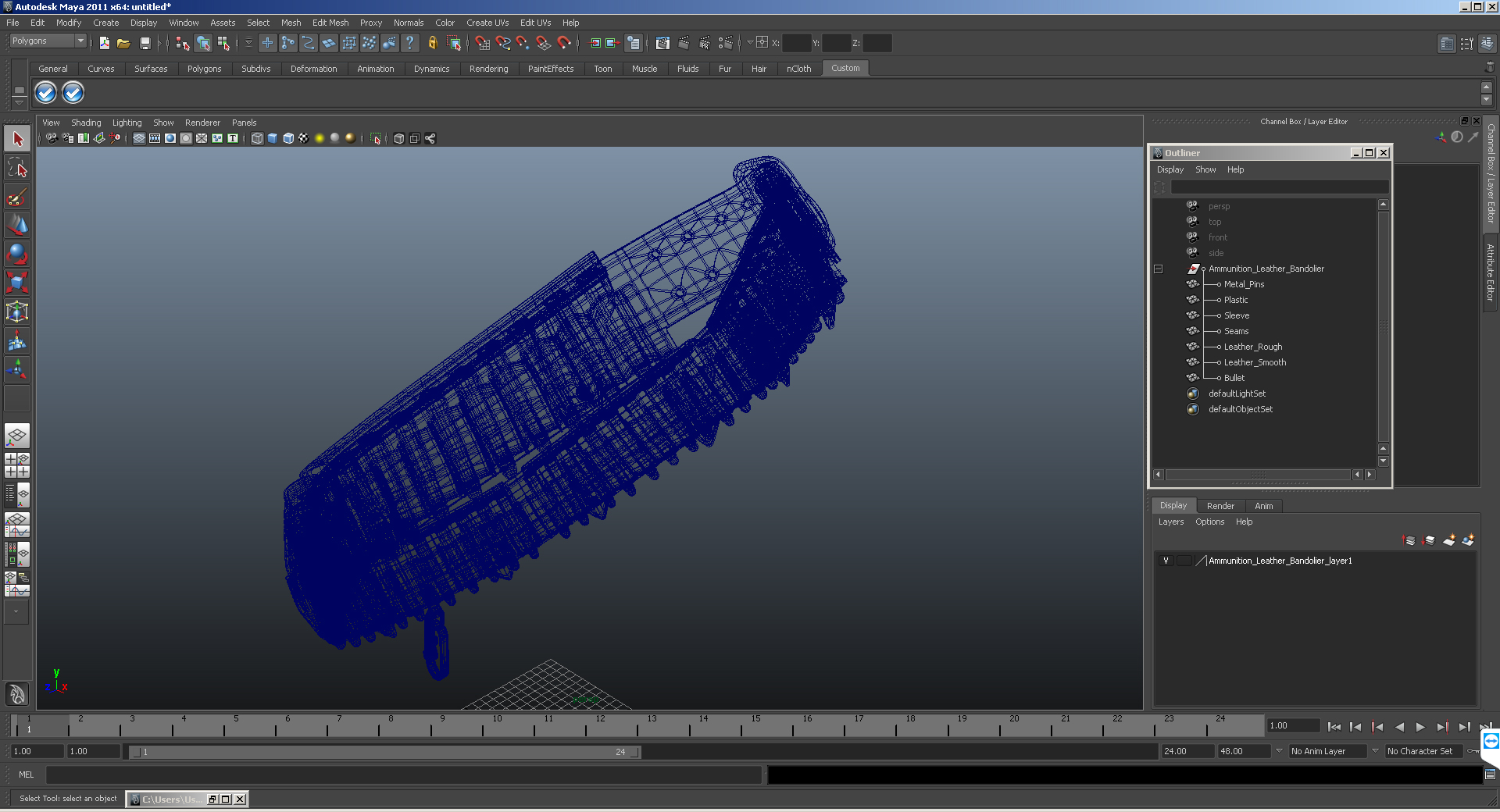Toggle display type box of bandolier layer
Viewport: 1500px width, 812px height.
pyautogui.click(x=1184, y=561)
